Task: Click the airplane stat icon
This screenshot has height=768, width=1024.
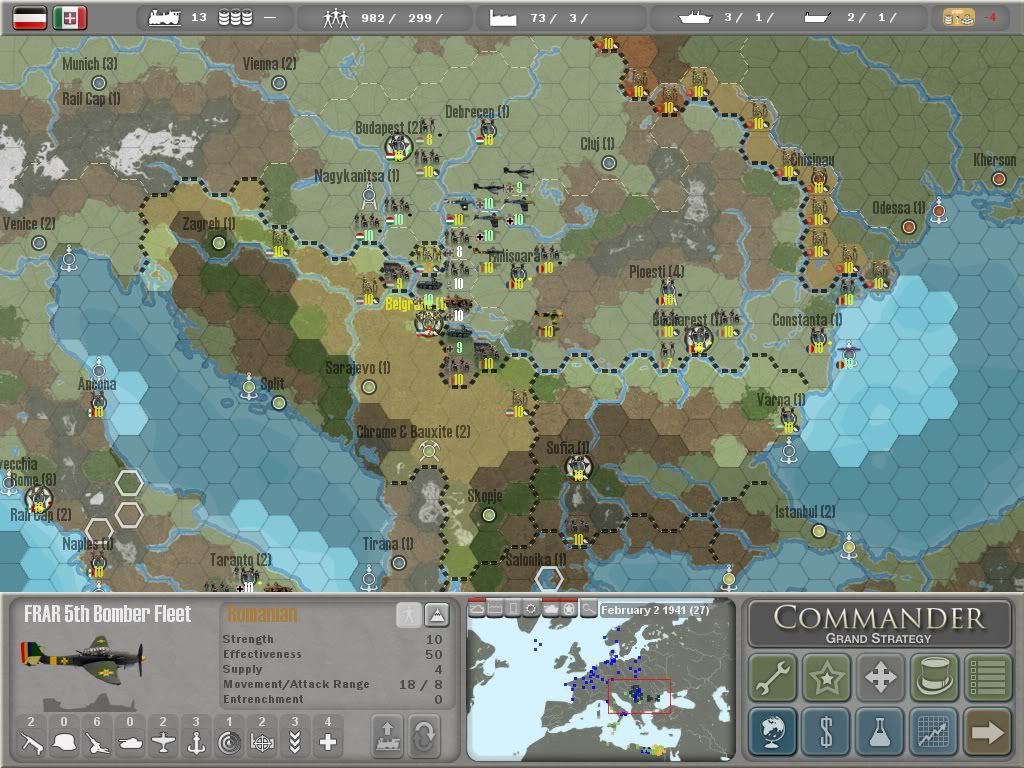Action: tap(163, 743)
